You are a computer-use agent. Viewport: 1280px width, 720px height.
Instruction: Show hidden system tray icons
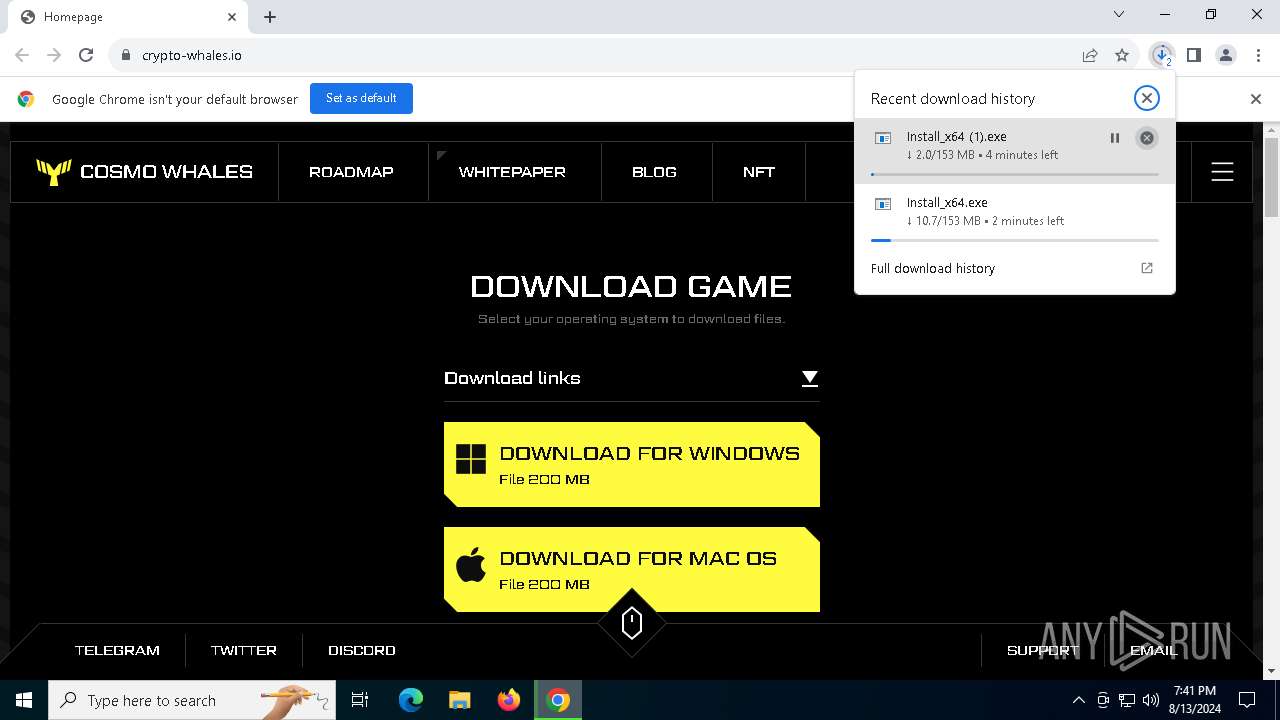click(x=1078, y=700)
